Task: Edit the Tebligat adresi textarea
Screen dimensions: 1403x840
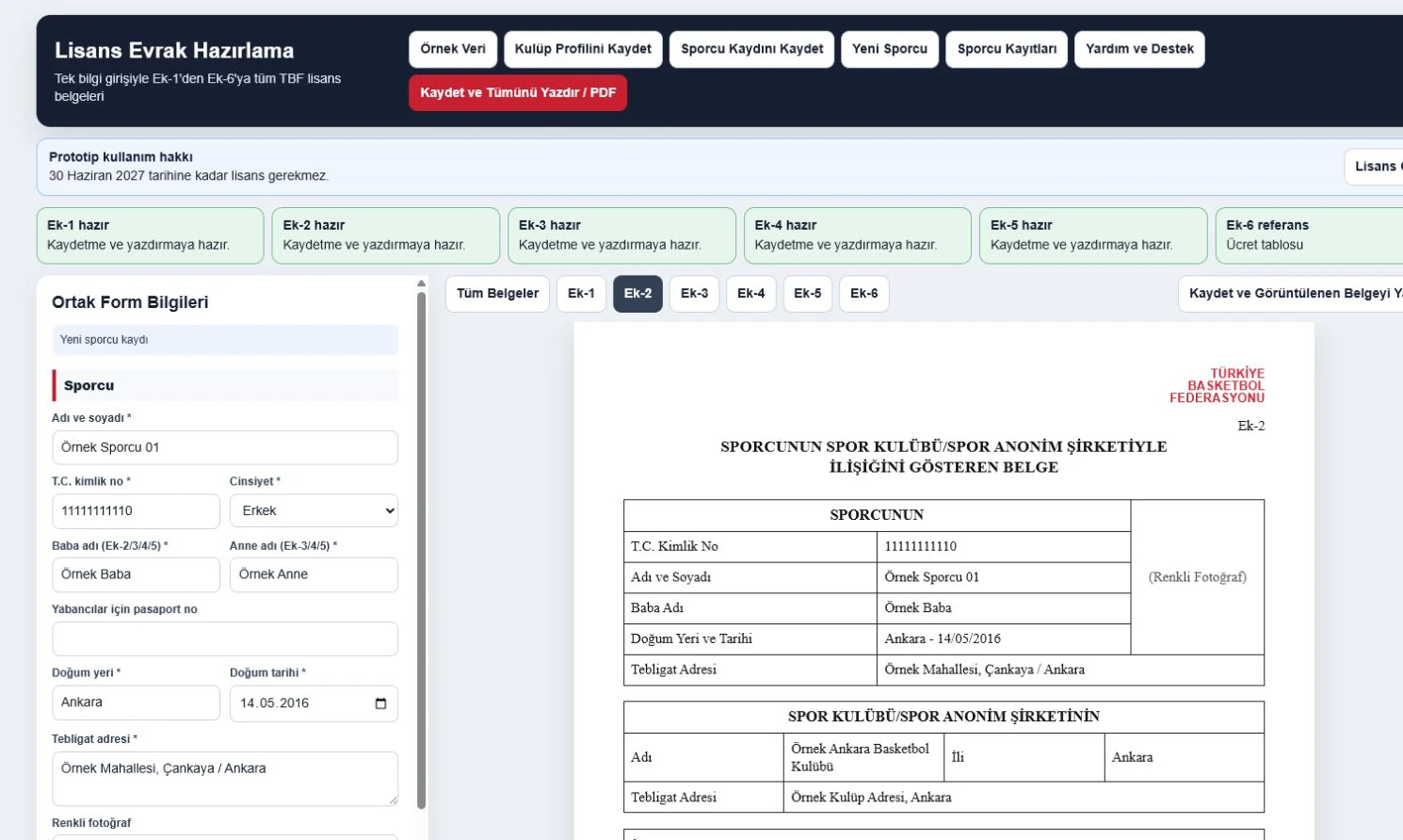Action: (x=225, y=779)
